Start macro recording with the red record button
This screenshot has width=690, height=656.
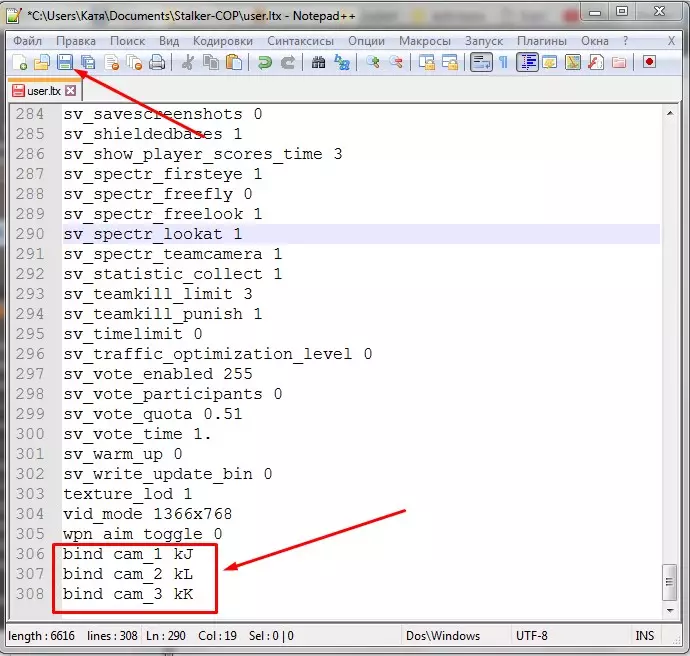coord(649,62)
